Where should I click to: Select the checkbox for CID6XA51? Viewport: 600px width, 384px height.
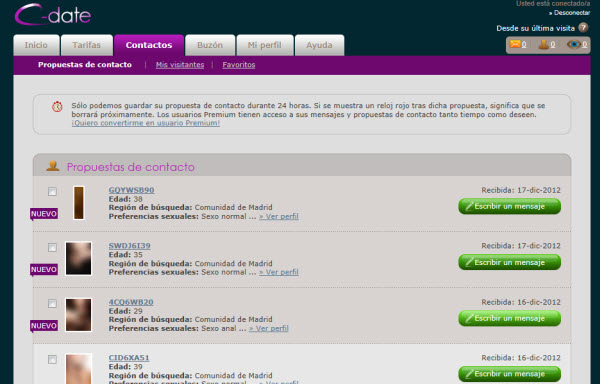point(52,360)
